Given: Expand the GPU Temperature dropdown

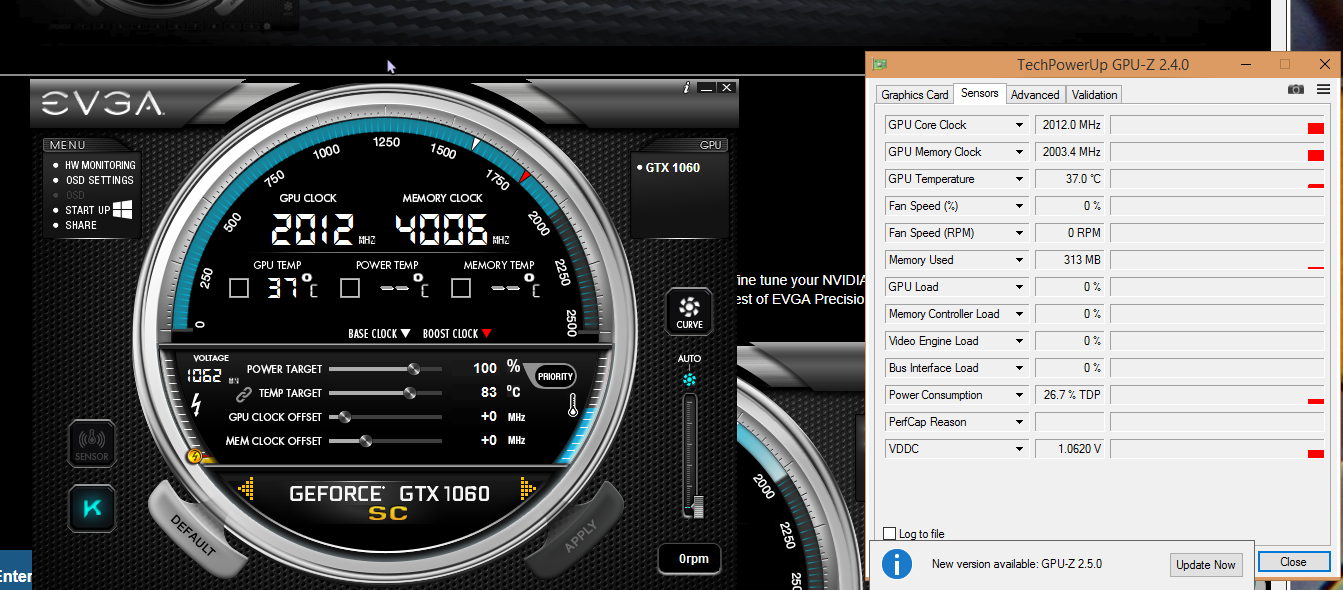Looking at the screenshot, I should 1019,179.
